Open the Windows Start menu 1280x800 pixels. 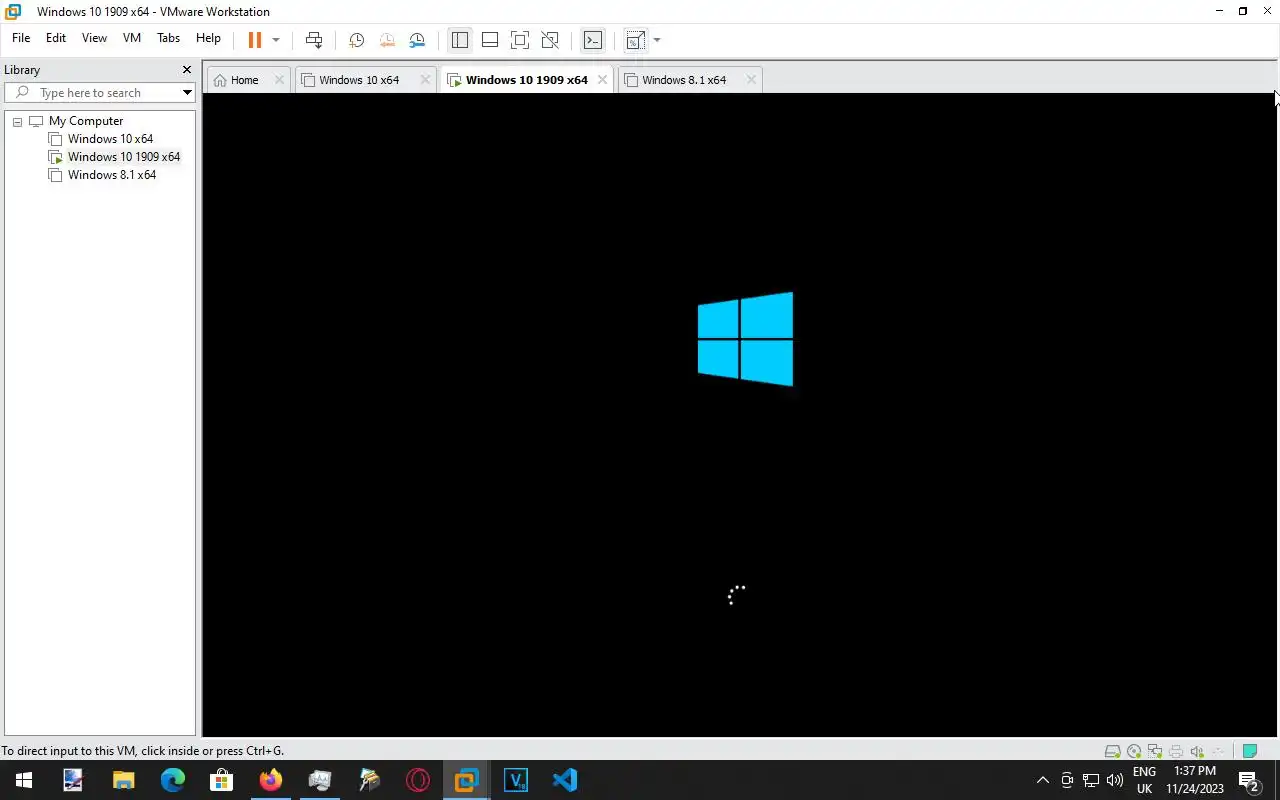pos(24,780)
